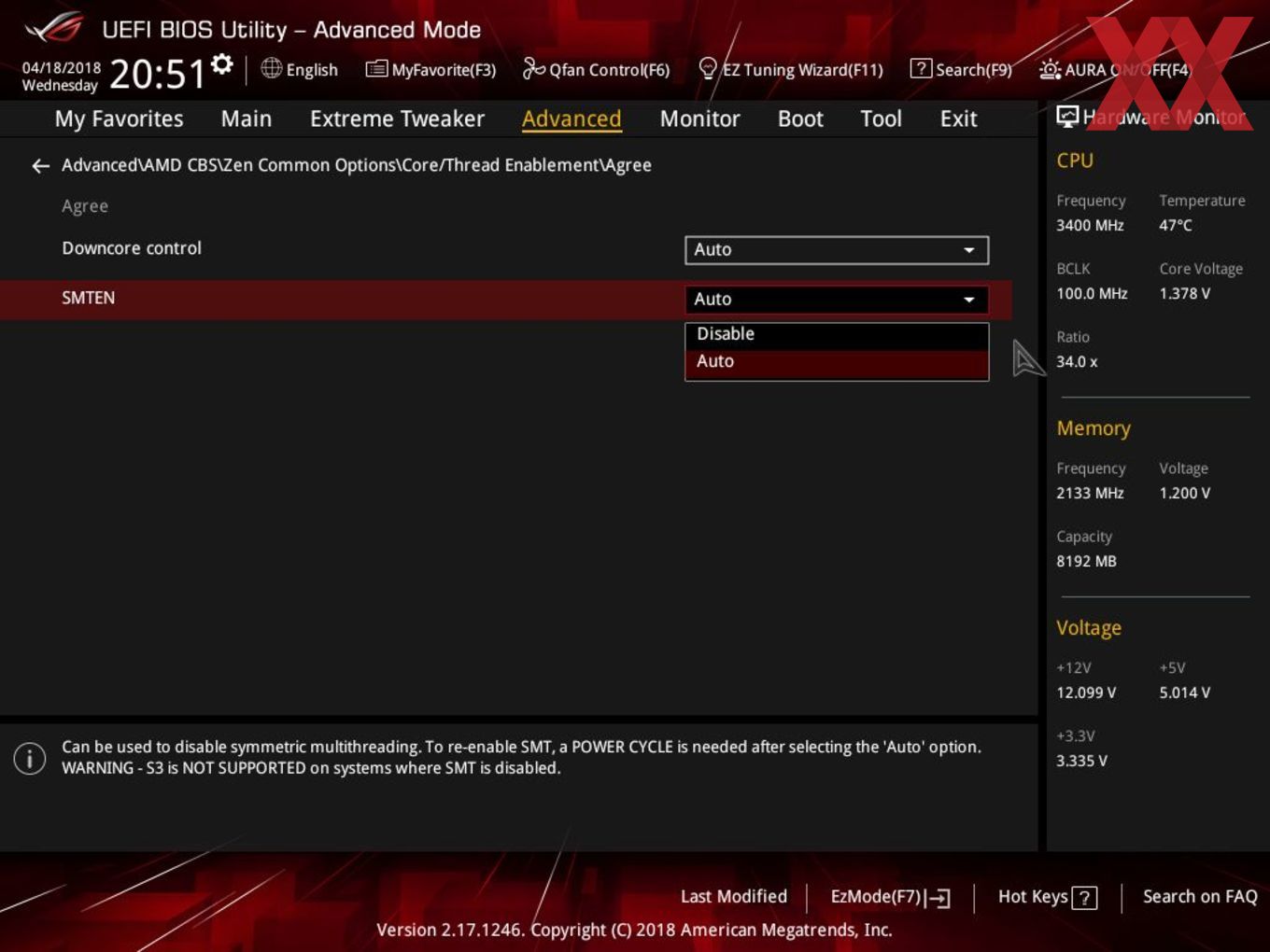Toggle AURA ON/OFF(F4)
1270x952 pixels.
point(1115,69)
